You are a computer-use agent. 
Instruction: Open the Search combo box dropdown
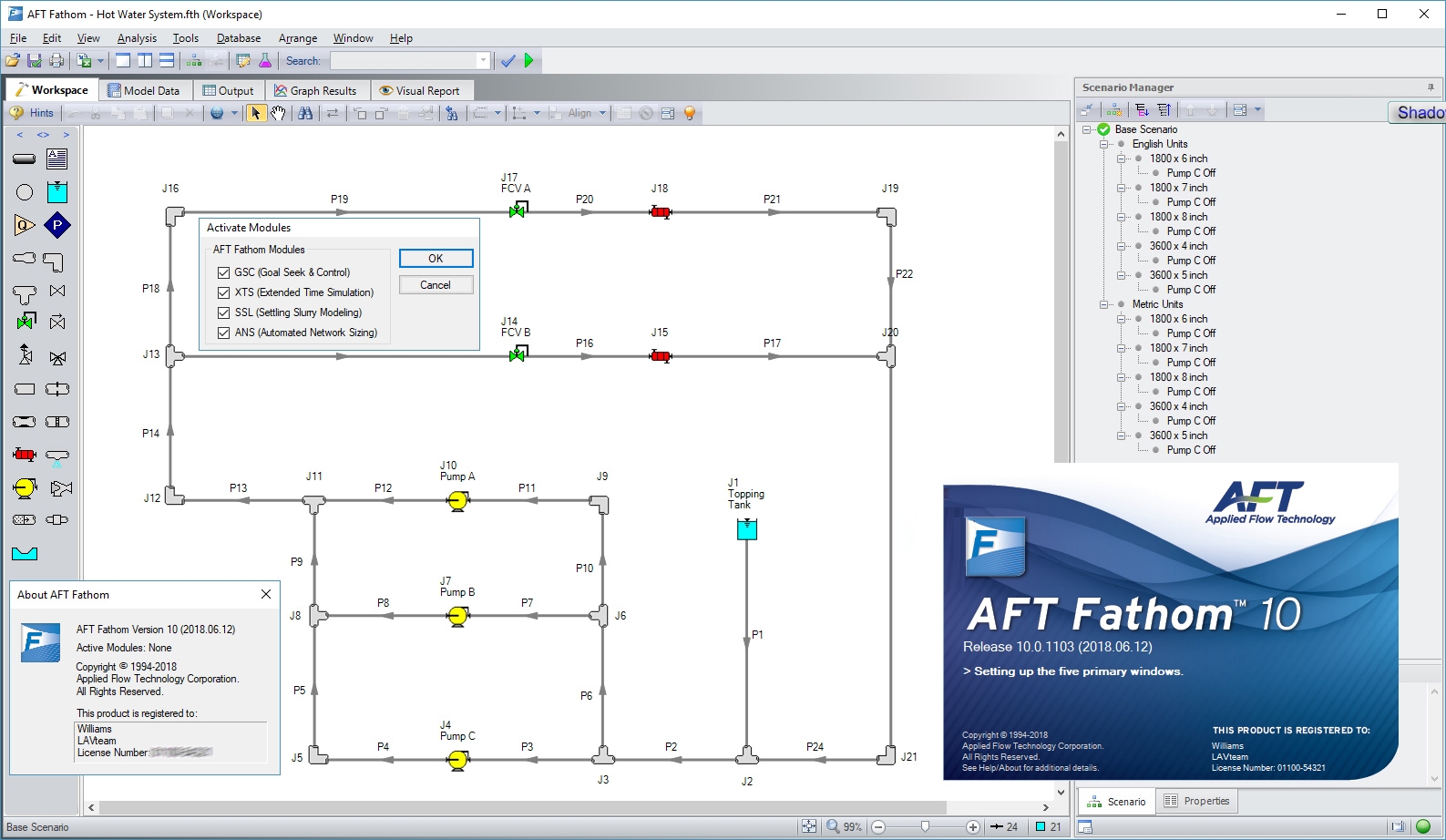pyautogui.click(x=483, y=61)
